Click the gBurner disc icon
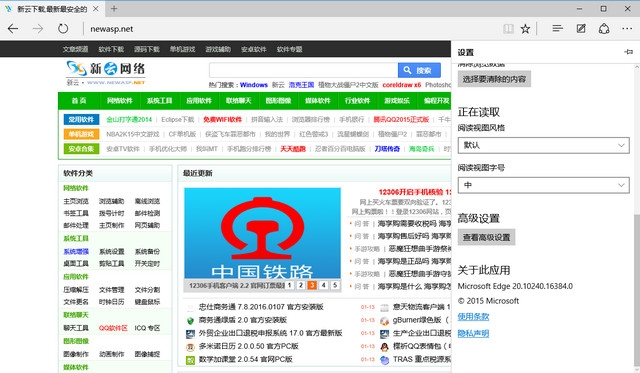This screenshot has width=640, height=373. point(384,321)
